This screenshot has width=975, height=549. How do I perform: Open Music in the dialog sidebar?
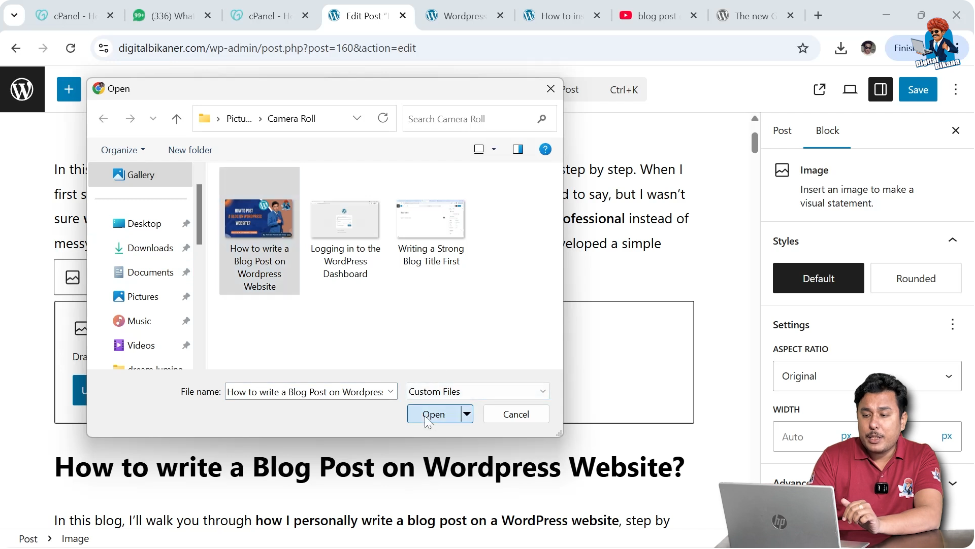tap(139, 321)
